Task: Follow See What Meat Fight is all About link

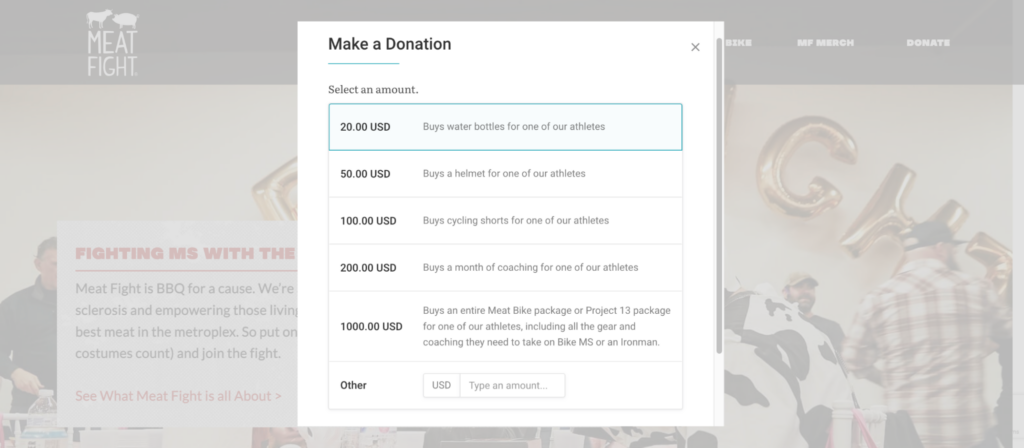Action: 178,396
